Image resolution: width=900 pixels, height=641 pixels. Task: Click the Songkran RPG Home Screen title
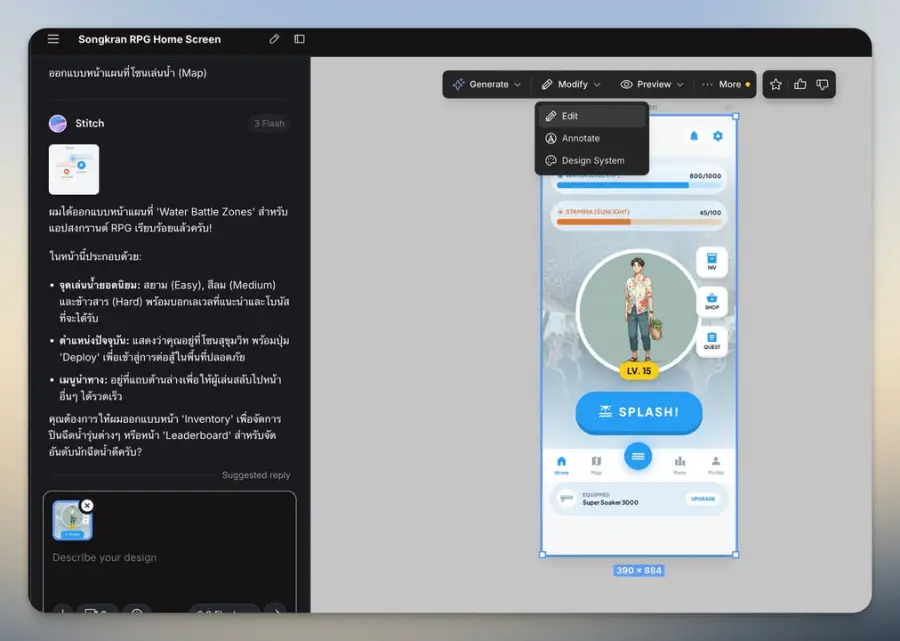pyautogui.click(x=149, y=39)
